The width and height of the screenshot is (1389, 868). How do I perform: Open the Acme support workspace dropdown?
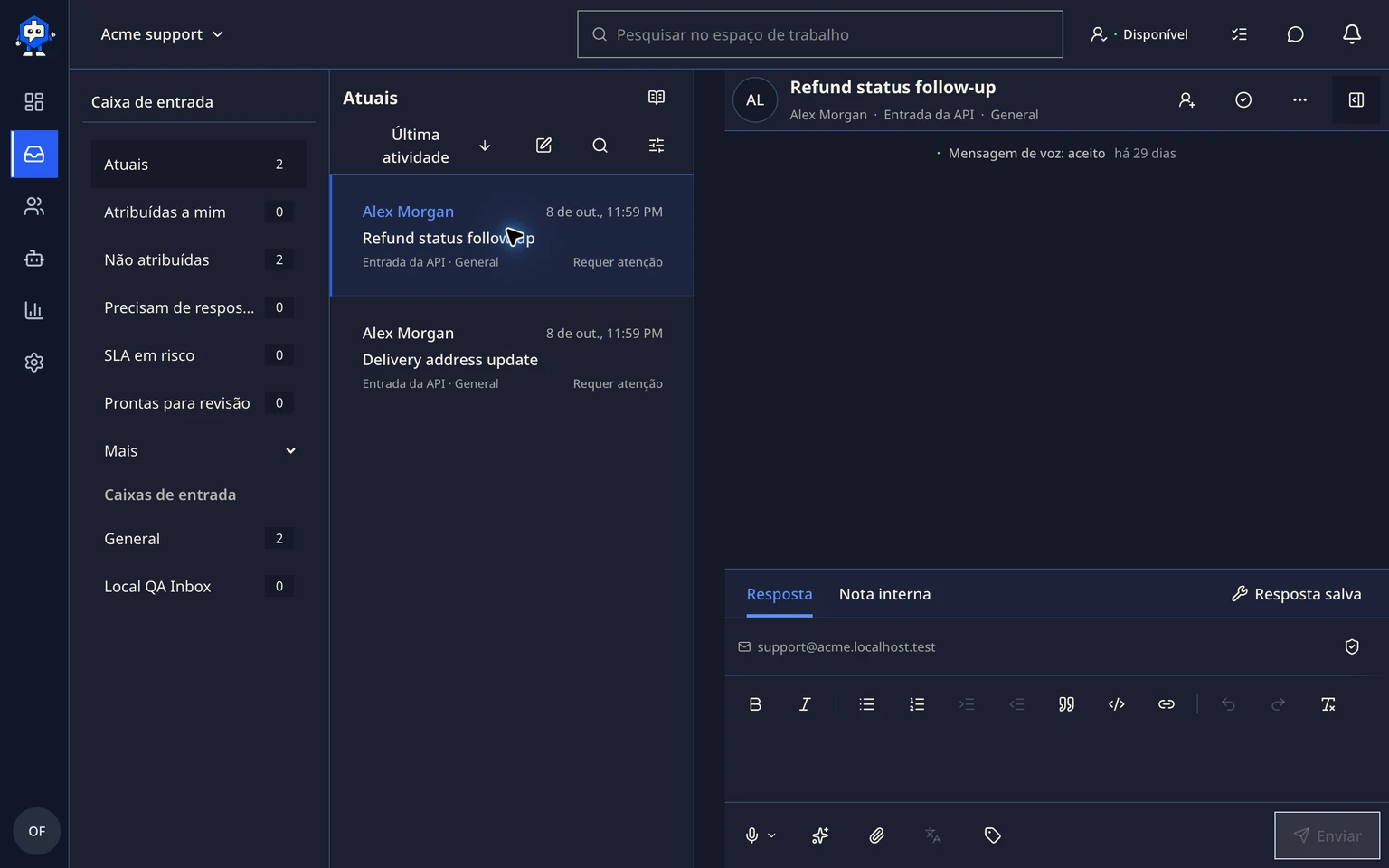point(162,34)
